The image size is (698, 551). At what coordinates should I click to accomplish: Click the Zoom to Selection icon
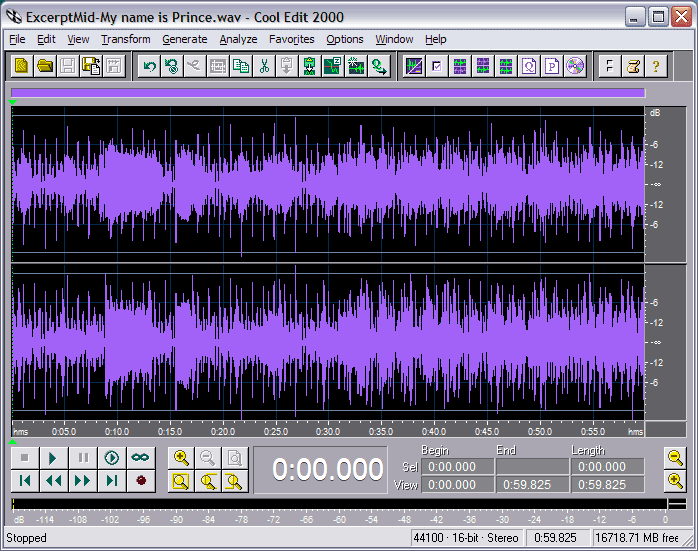(x=181, y=481)
